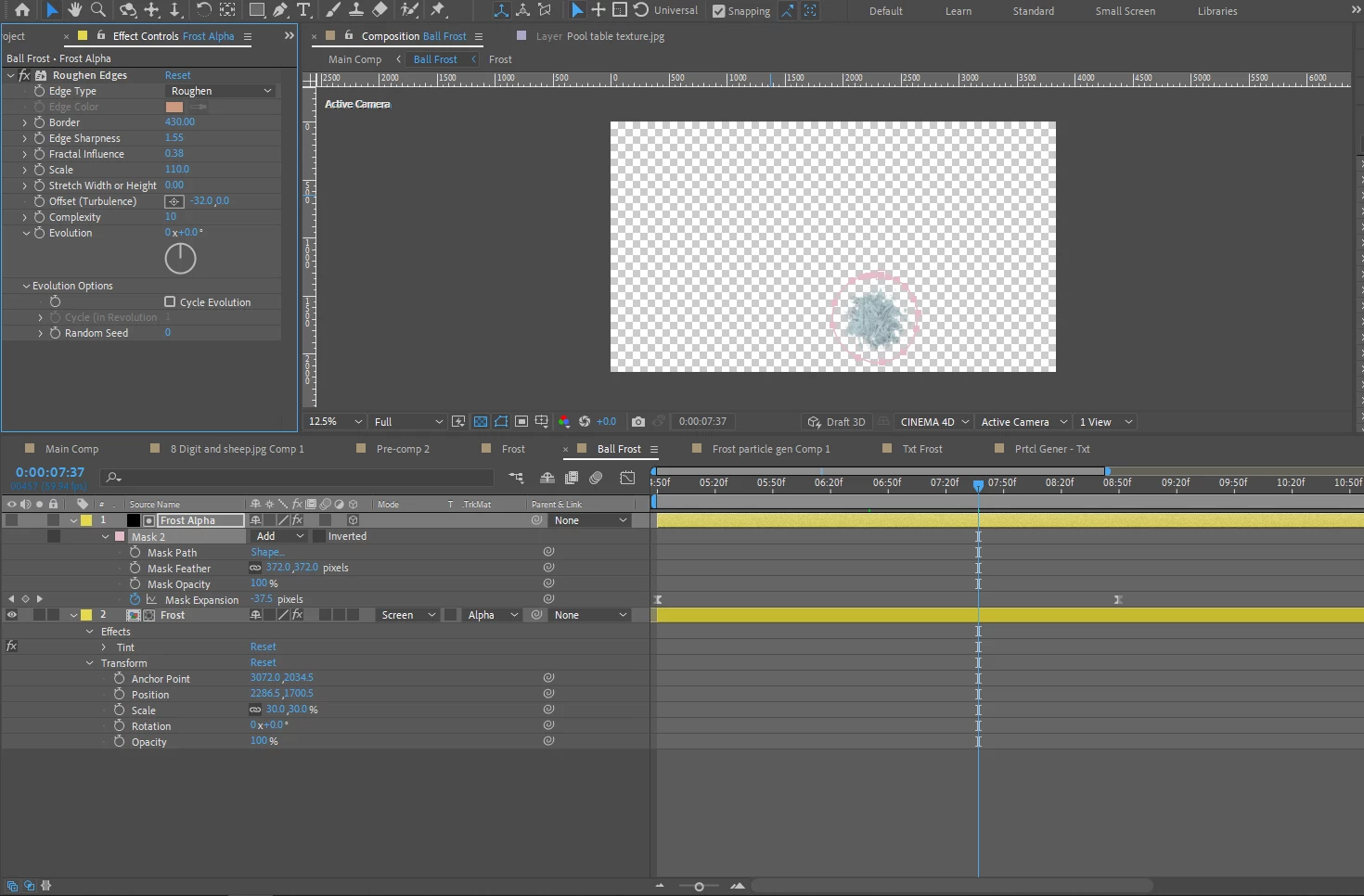Click the Evolution angle dial

click(x=180, y=258)
